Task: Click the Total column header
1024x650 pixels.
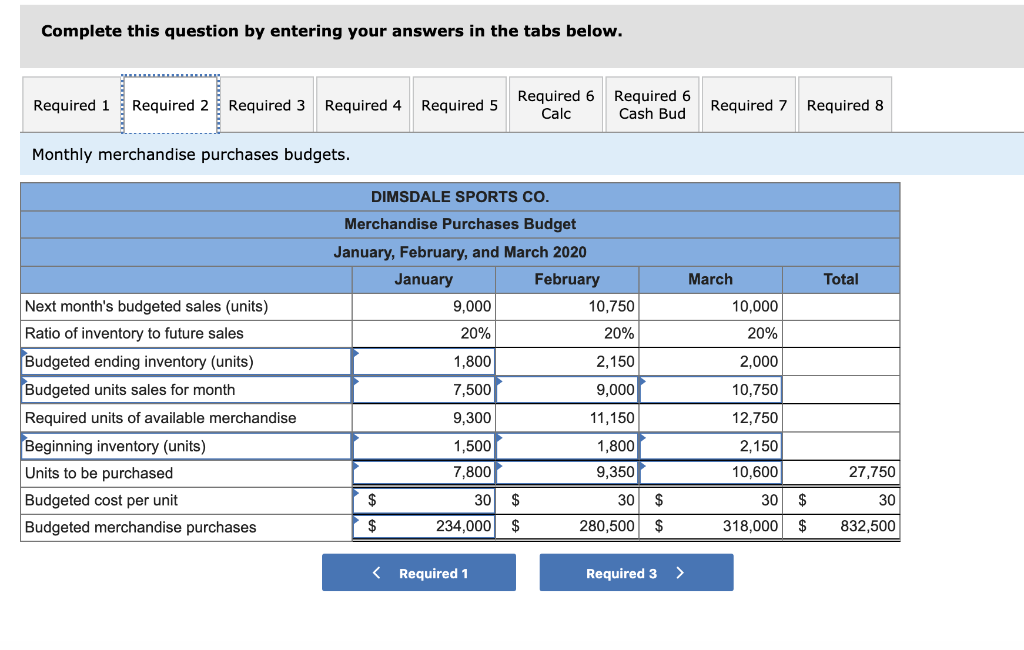Action: (841, 280)
